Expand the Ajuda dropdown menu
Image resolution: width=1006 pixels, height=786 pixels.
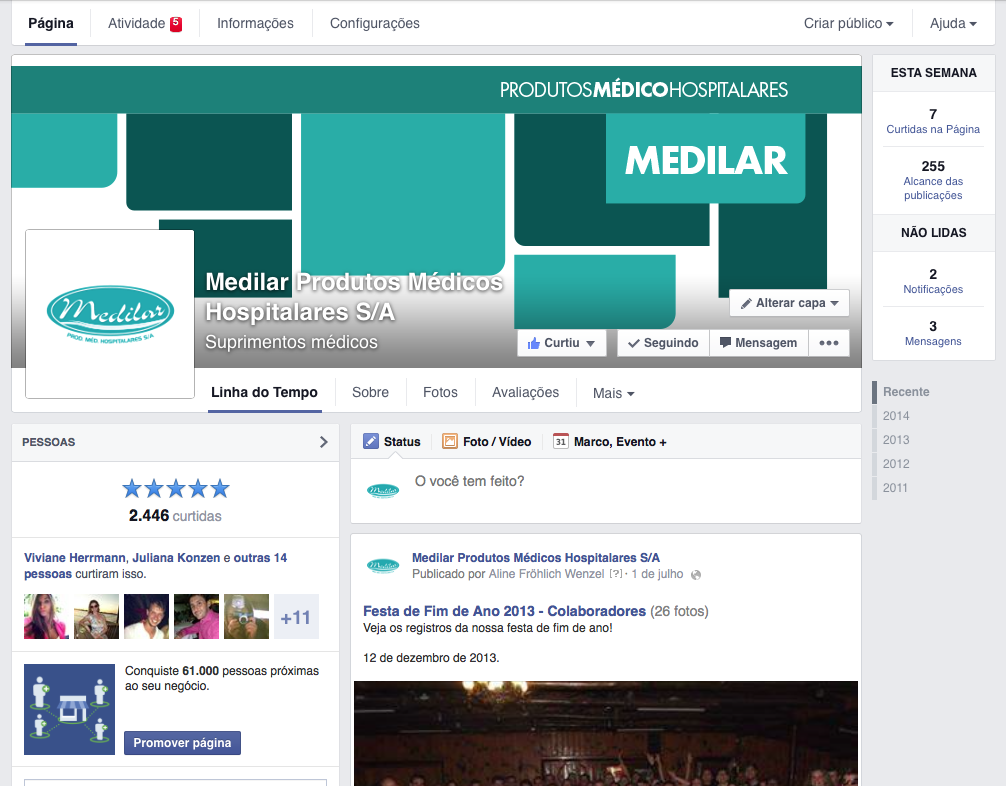(x=953, y=23)
